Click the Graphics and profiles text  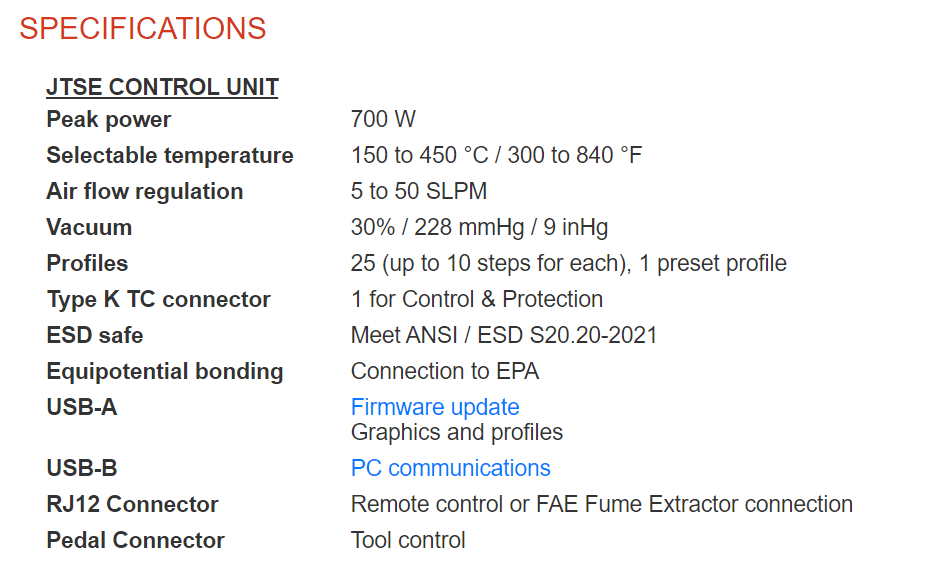click(x=457, y=432)
